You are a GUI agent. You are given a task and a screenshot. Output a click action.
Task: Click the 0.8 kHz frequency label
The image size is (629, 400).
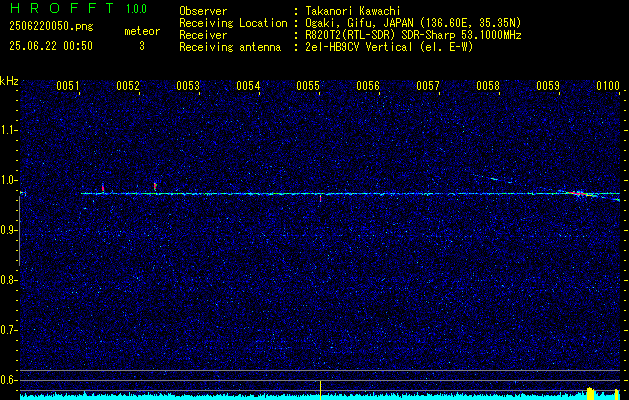coord(8,280)
